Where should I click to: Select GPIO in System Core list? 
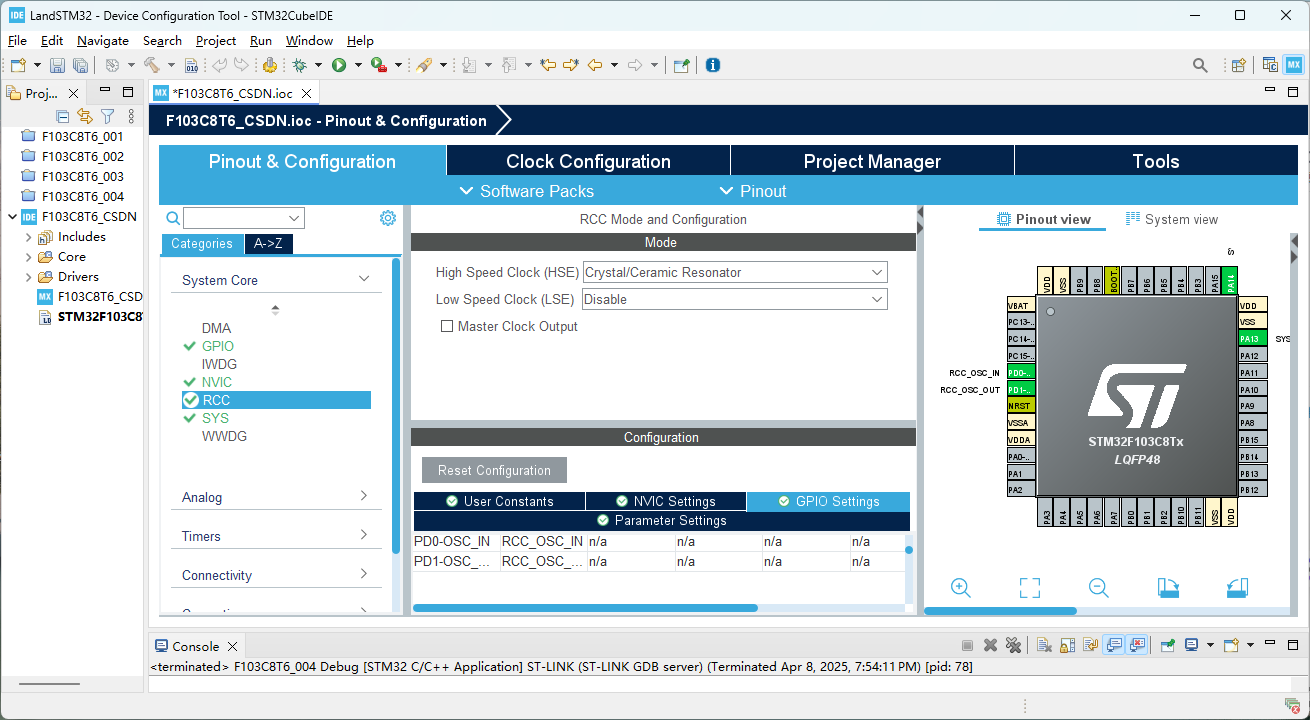point(217,346)
